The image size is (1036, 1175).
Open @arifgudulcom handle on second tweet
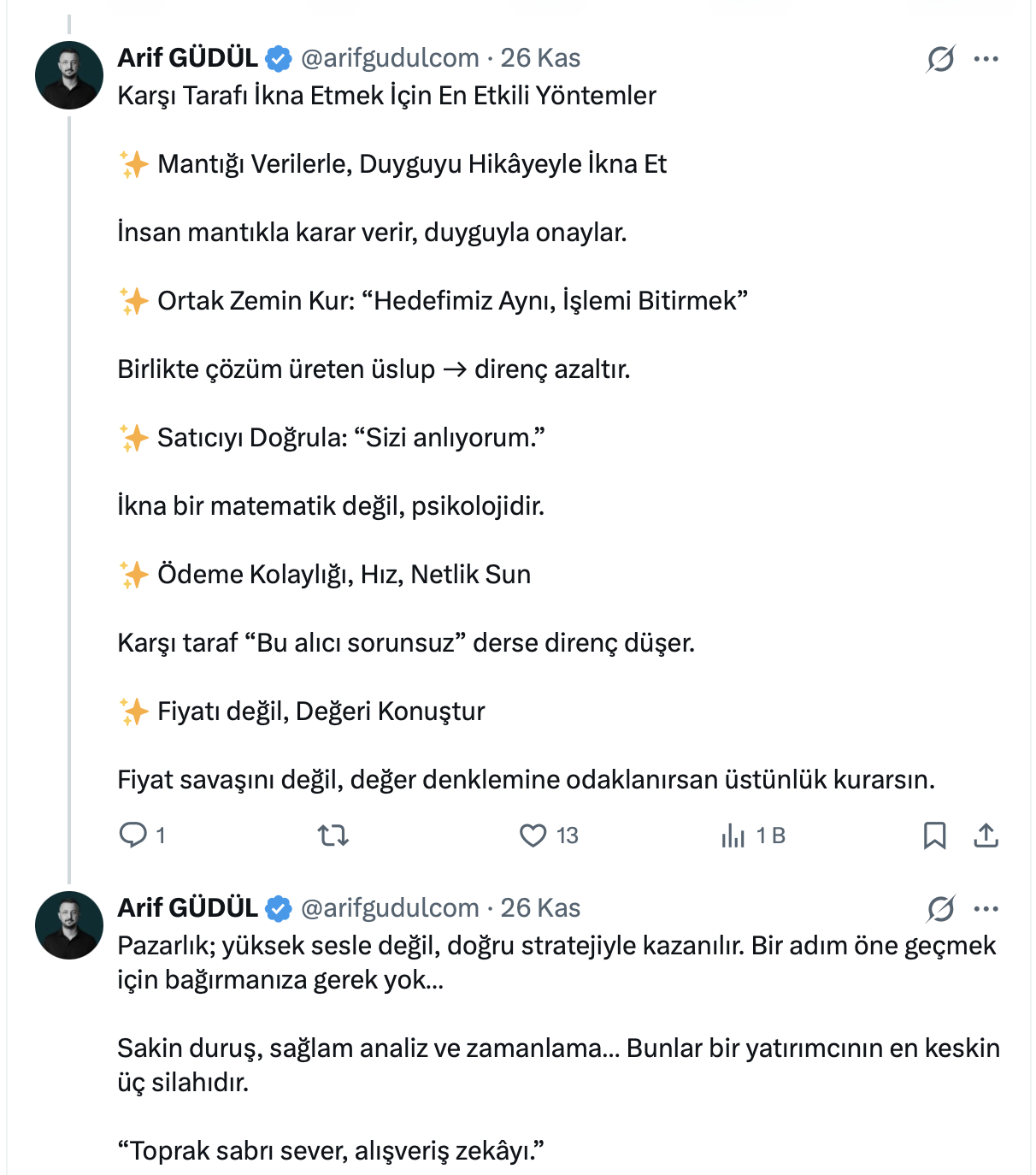(x=390, y=908)
